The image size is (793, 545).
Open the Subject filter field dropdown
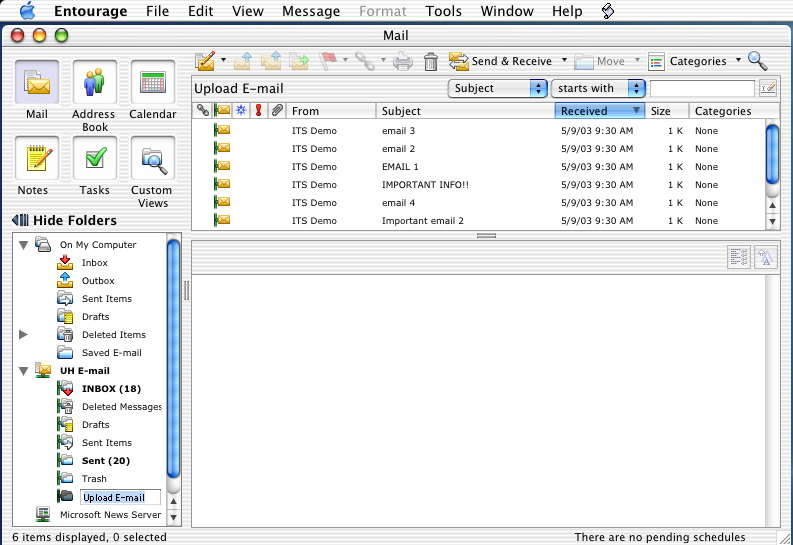(x=498, y=88)
